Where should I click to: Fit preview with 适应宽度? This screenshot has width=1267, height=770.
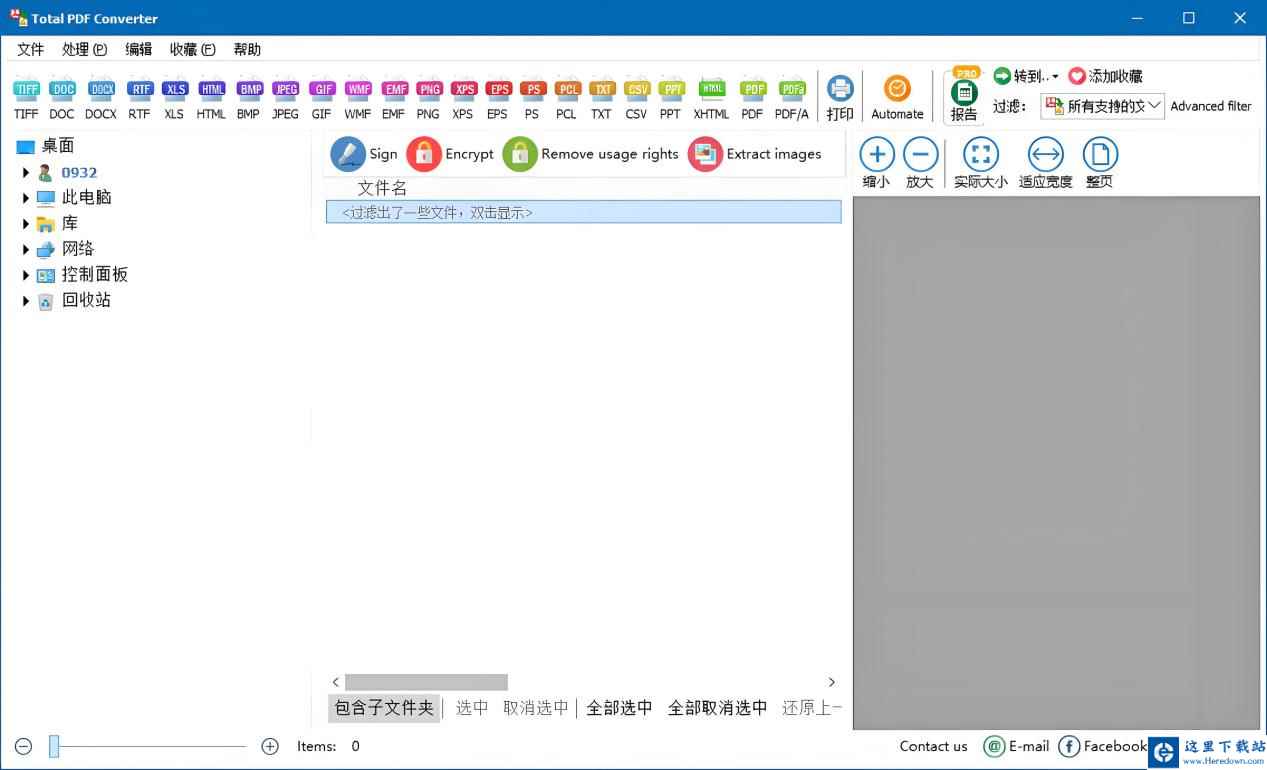[1046, 164]
